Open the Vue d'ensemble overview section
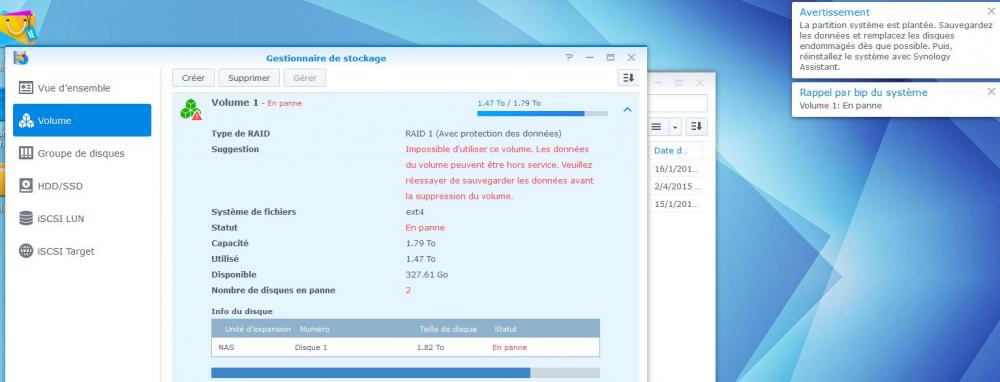 click(82, 88)
